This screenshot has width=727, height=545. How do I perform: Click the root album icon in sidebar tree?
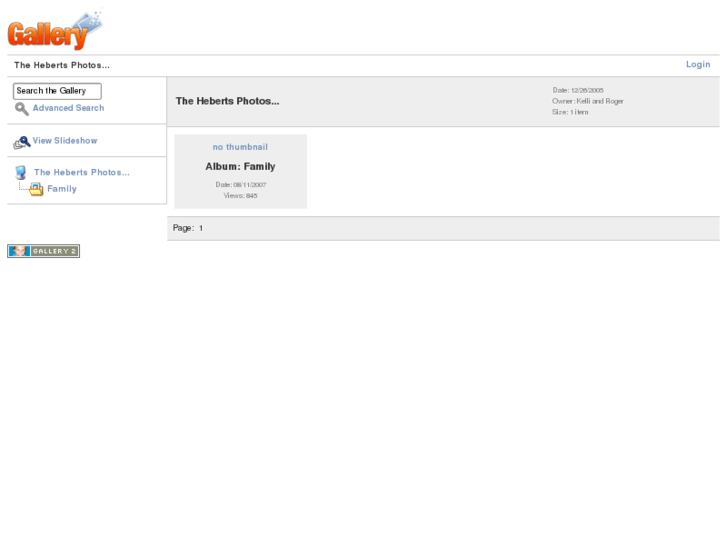click(20, 173)
